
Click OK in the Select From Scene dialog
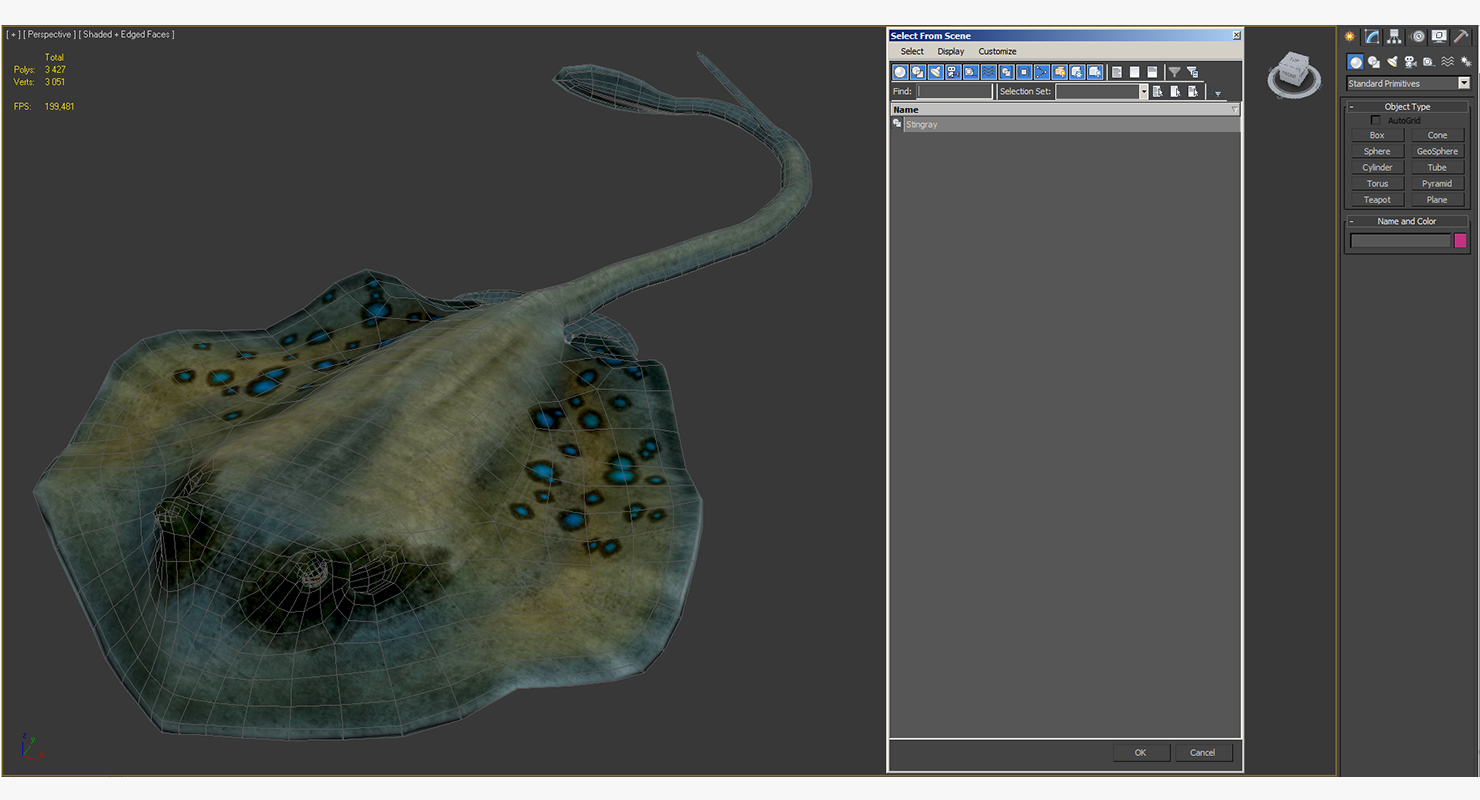tap(1141, 753)
